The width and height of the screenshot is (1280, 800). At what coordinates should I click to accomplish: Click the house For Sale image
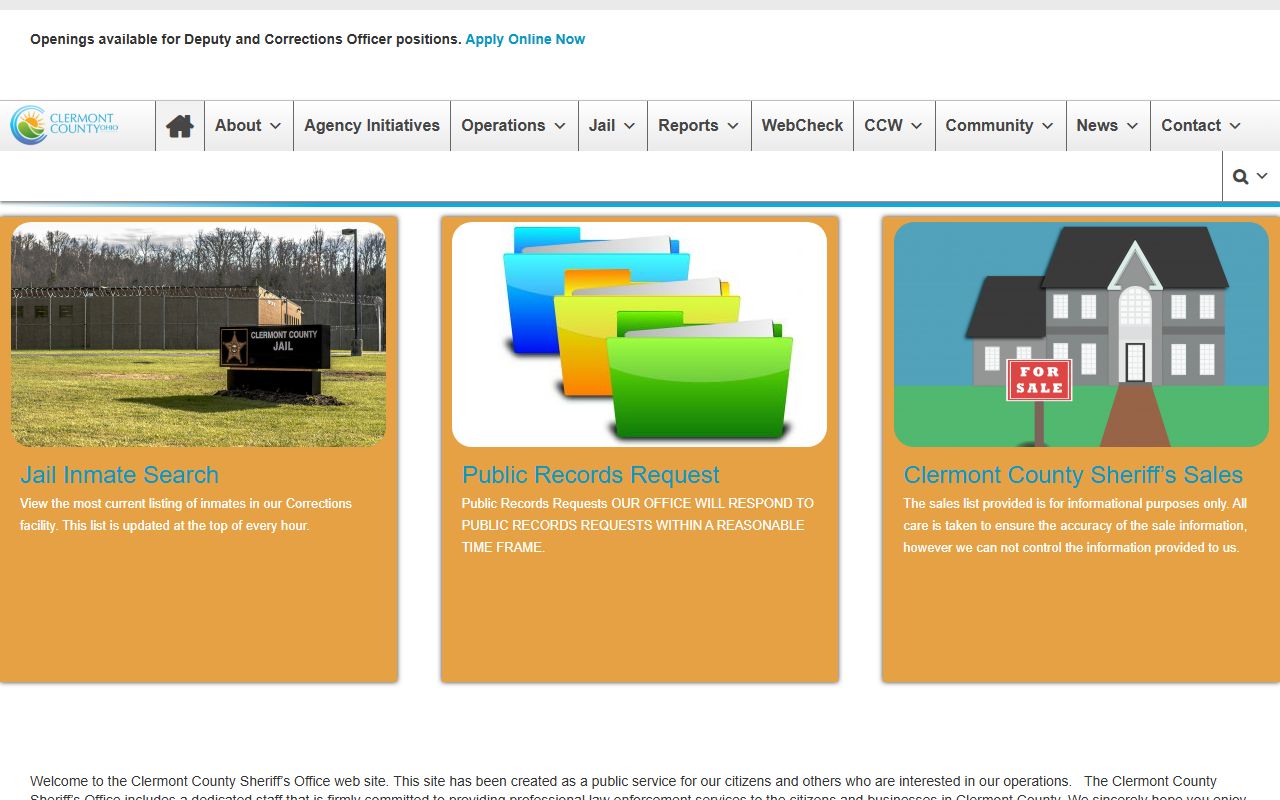click(1080, 334)
